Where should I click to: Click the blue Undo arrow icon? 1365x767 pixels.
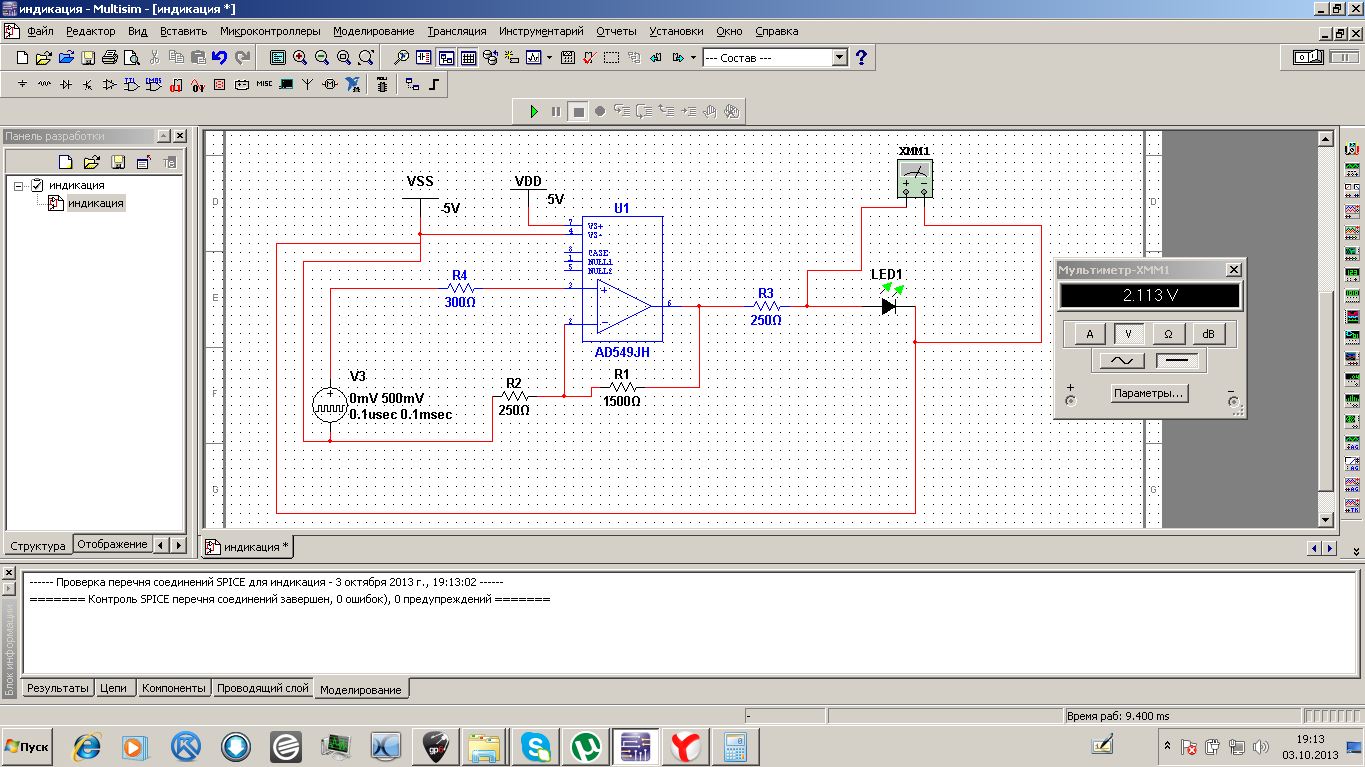[x=220, y=58]
